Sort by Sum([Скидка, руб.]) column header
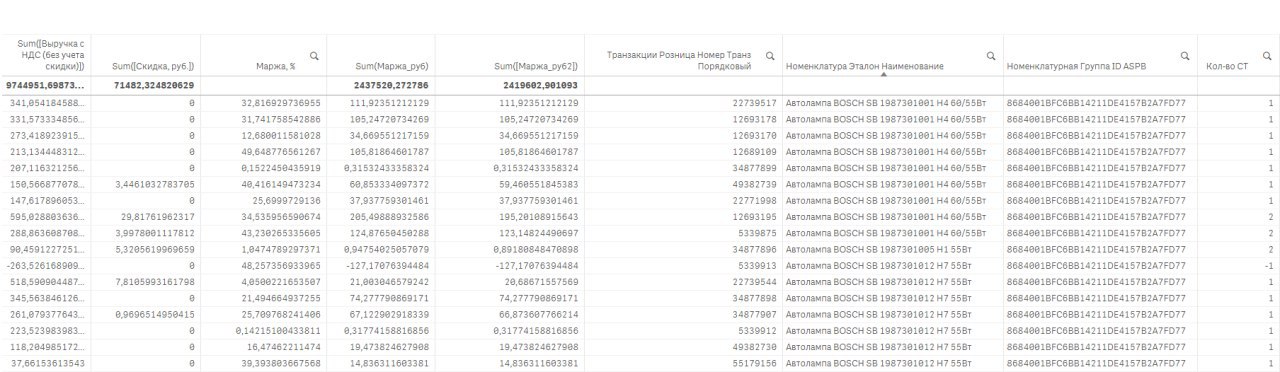Screen dimensions: 1280x372 [153, 67]
